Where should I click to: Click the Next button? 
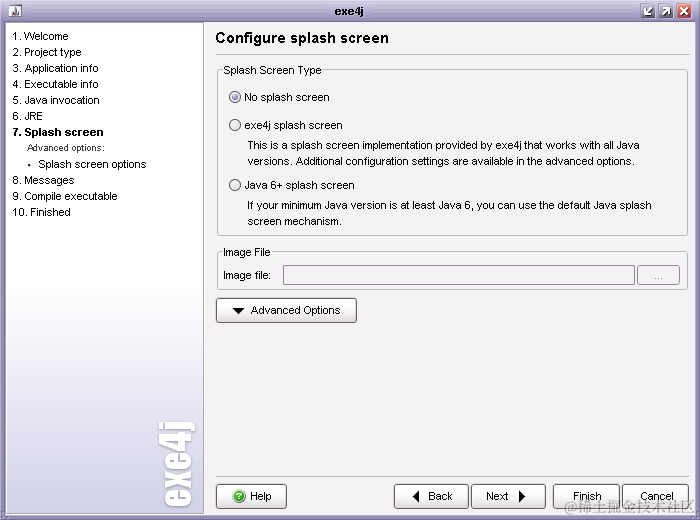pos(508,496)
